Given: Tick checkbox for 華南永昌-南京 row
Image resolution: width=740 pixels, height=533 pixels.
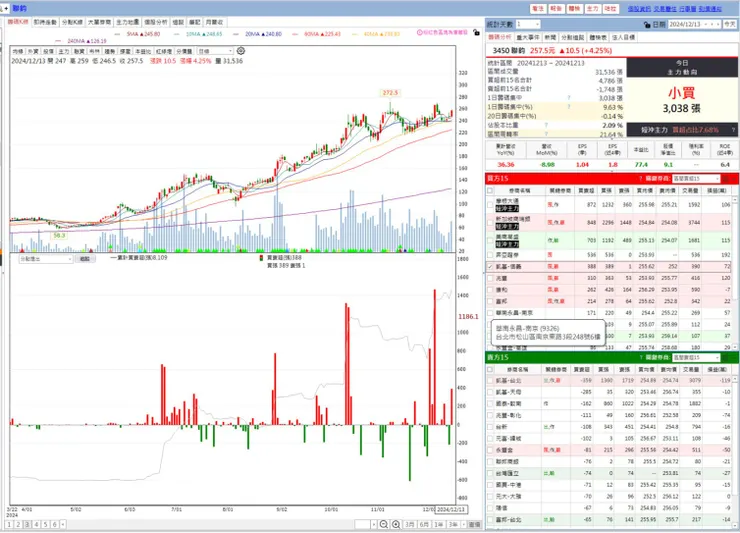Looking at the screenshot, I should [490, 313].
